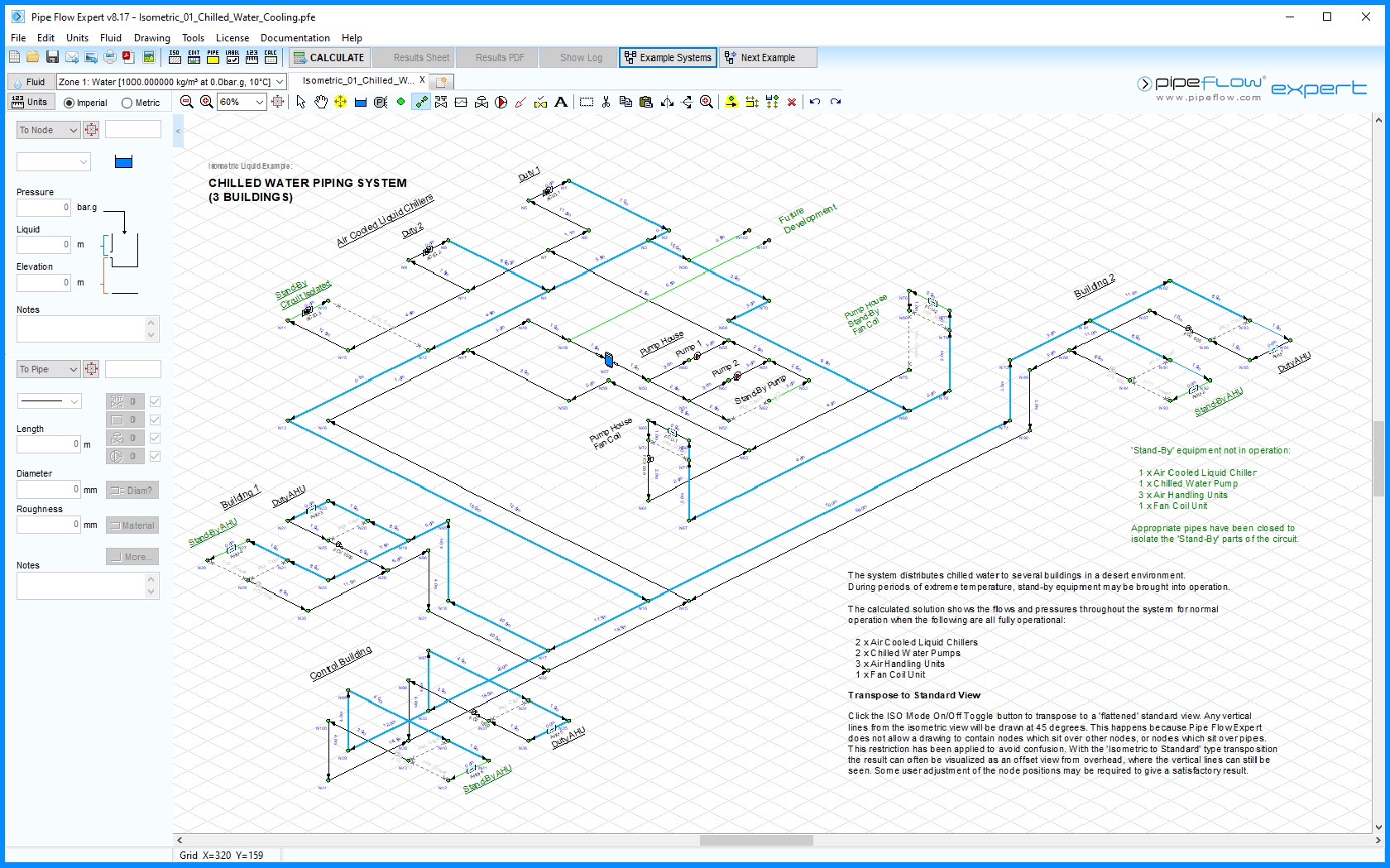Select the yellow move arrows tool
Image resolution: width=1390 pixels, height=868 pixels.
(341, 102)
